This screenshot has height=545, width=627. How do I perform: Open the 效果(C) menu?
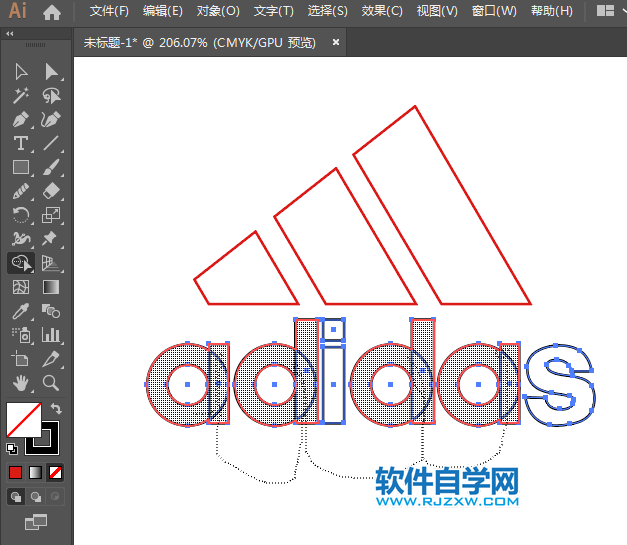click(382, 11)
